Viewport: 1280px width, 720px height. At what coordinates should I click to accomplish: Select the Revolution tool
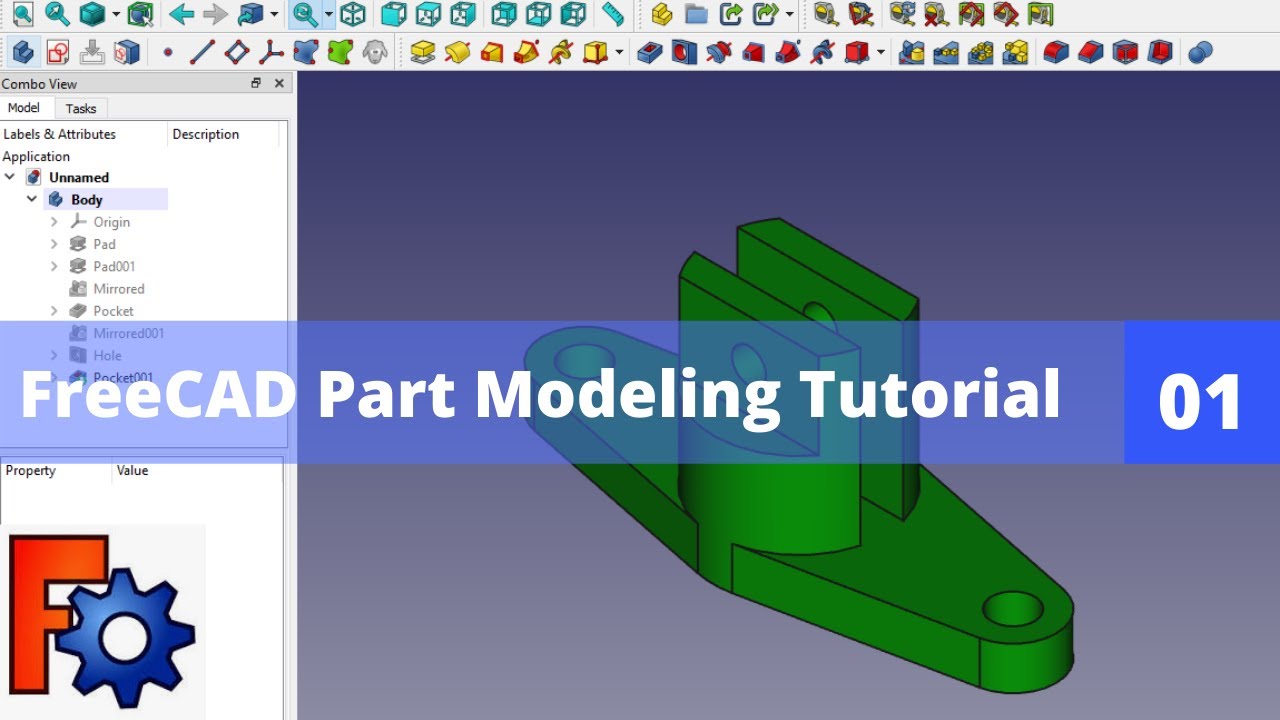[457, 51]
